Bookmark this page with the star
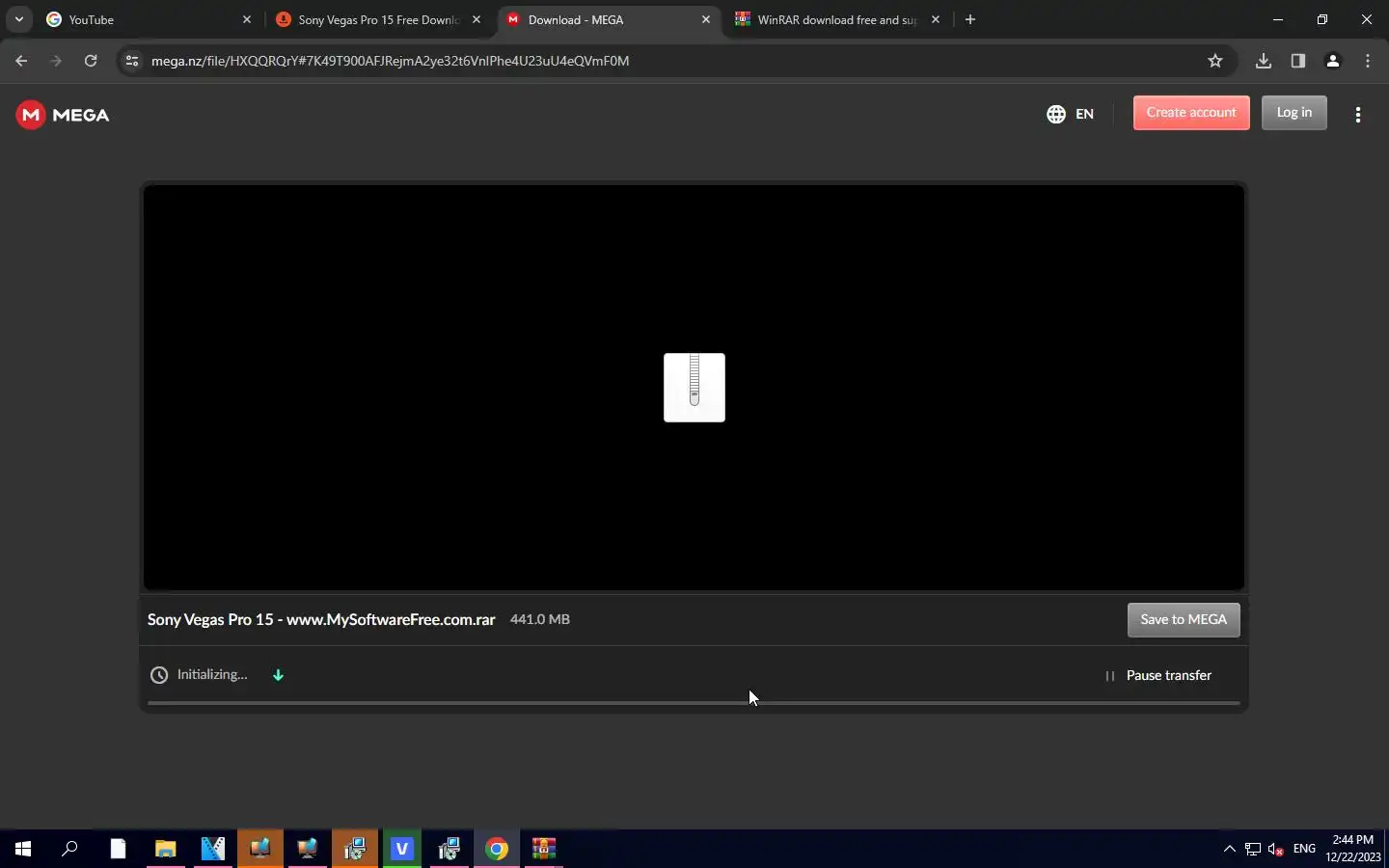The width and height of the screenshot is (1389, 868). pyautogui.click(x=1215, y=61)
